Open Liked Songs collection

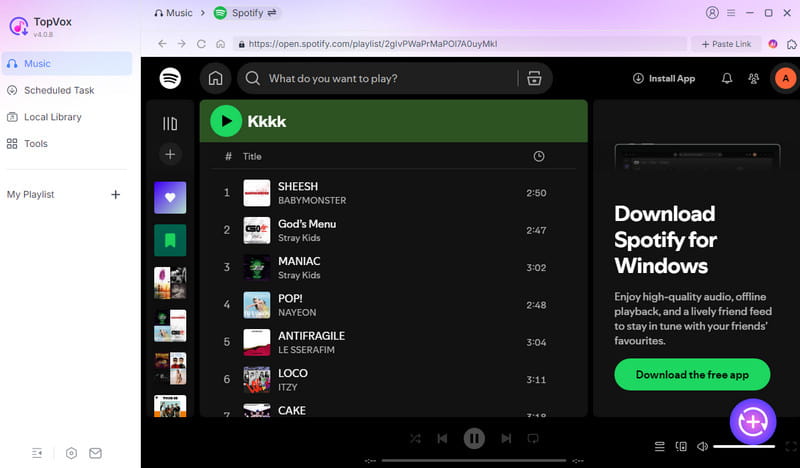[x=170, y=198]
